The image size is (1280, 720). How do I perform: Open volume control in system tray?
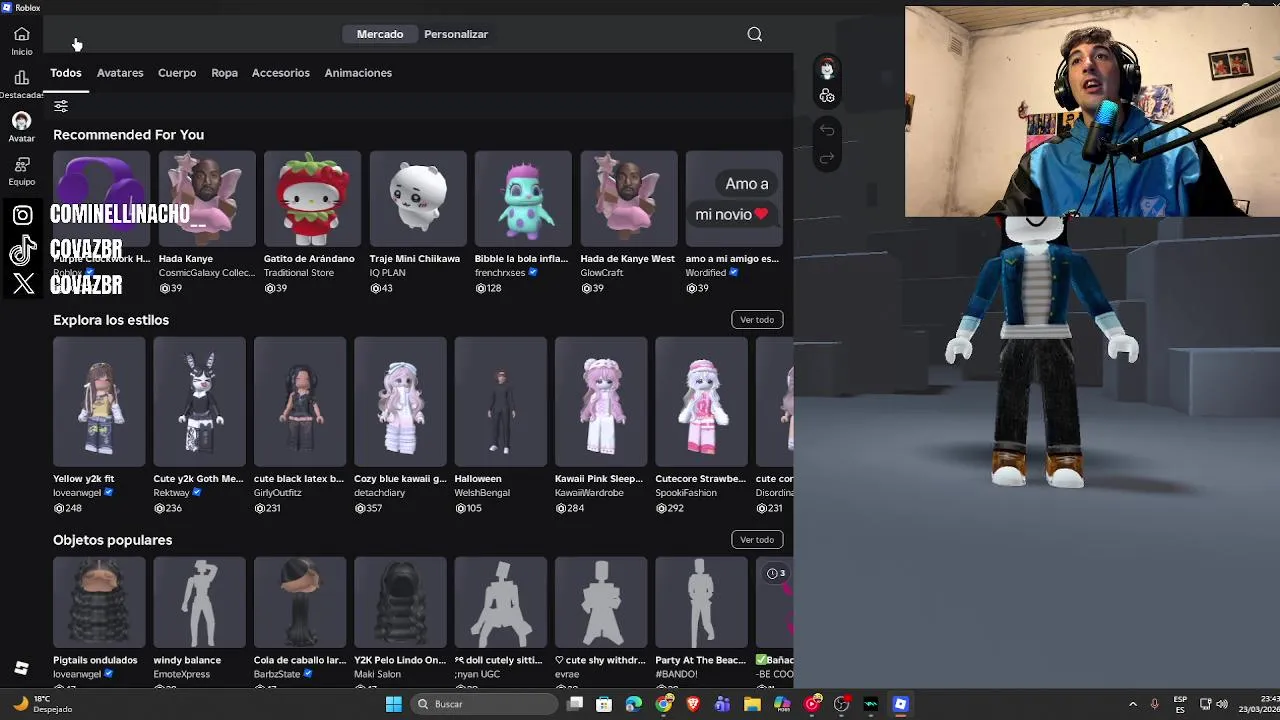point(1223,704)
